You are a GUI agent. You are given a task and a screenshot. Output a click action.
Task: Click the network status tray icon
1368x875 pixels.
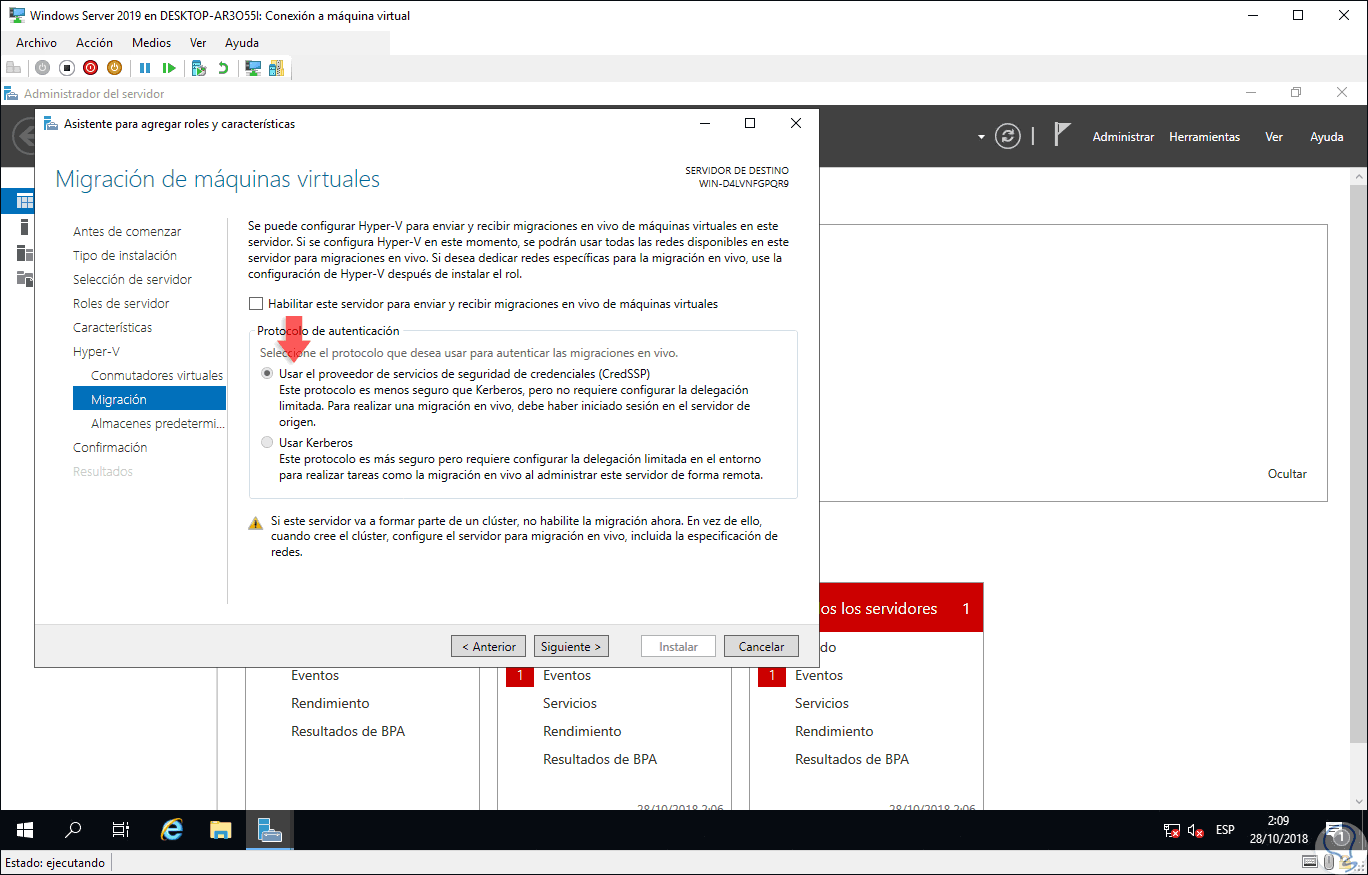pyautogui.click(x=1172, y=830)
